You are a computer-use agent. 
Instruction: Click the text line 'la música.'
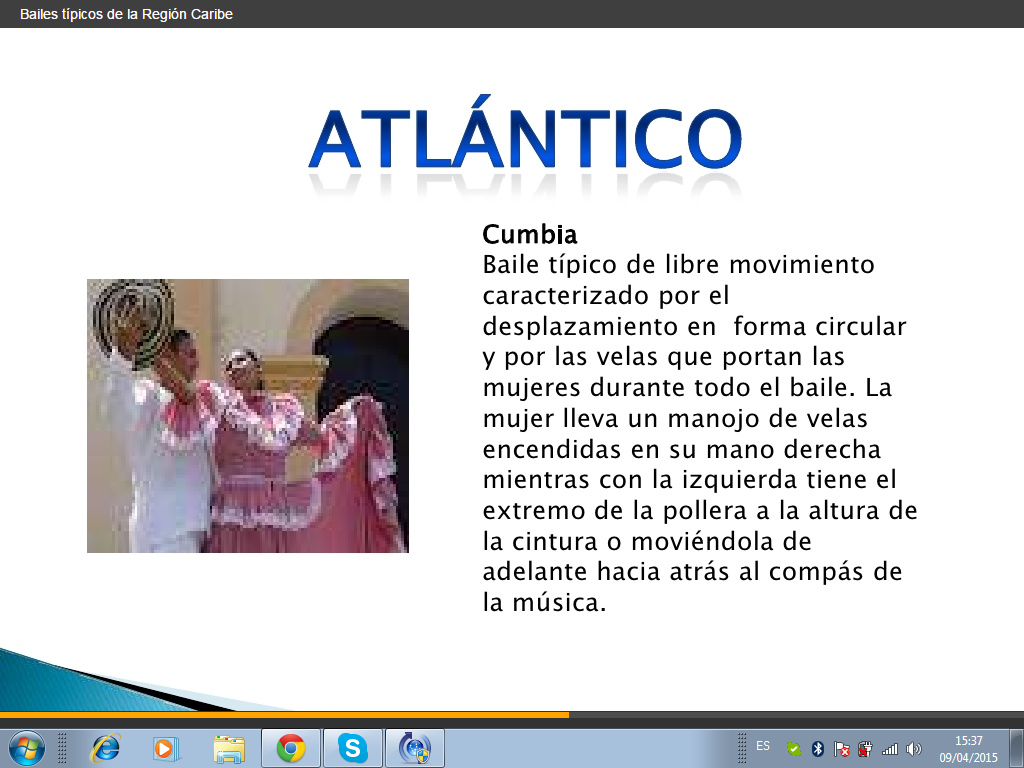[545, 602]
